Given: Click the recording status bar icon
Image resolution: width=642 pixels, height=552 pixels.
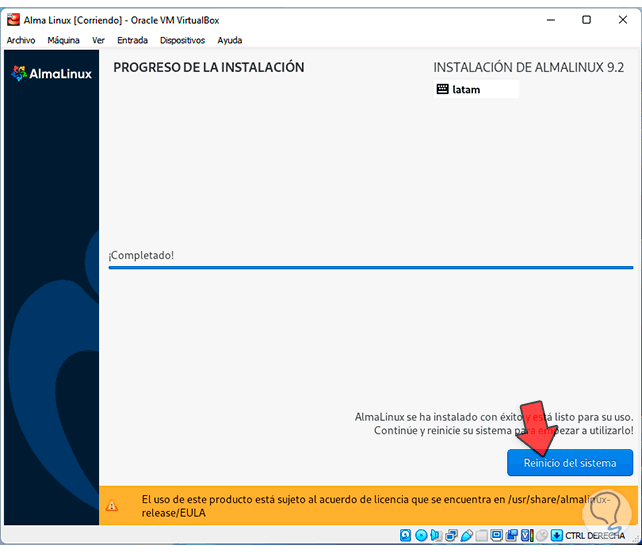Looking at the screenshot, I should pyautogui.click(x=512, y=535).
